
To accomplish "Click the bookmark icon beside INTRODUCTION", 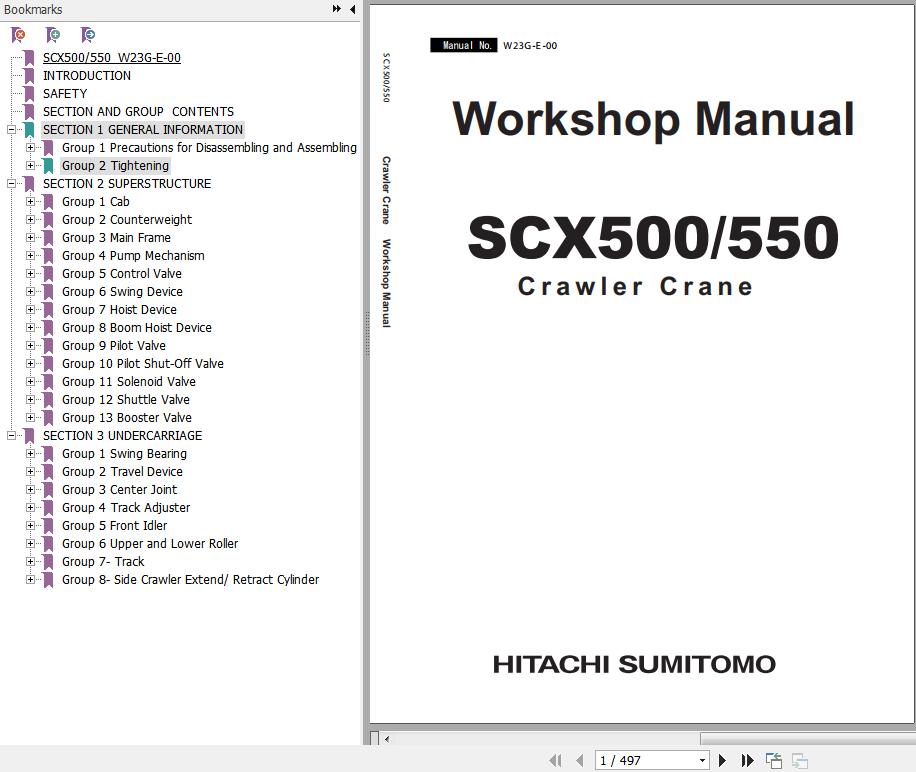I will (x=29, y=75).
